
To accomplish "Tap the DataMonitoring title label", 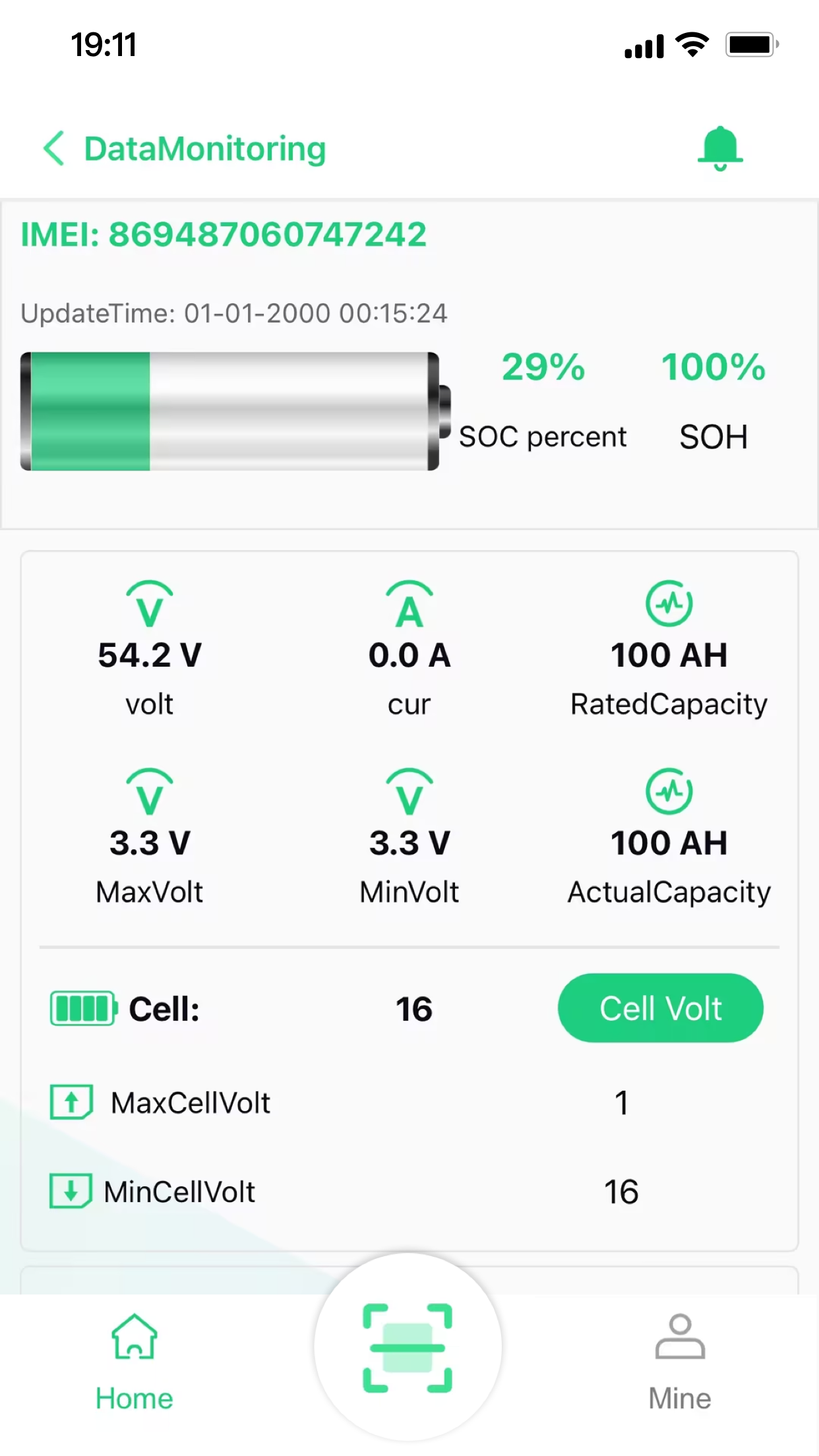I will coord(205,148).
